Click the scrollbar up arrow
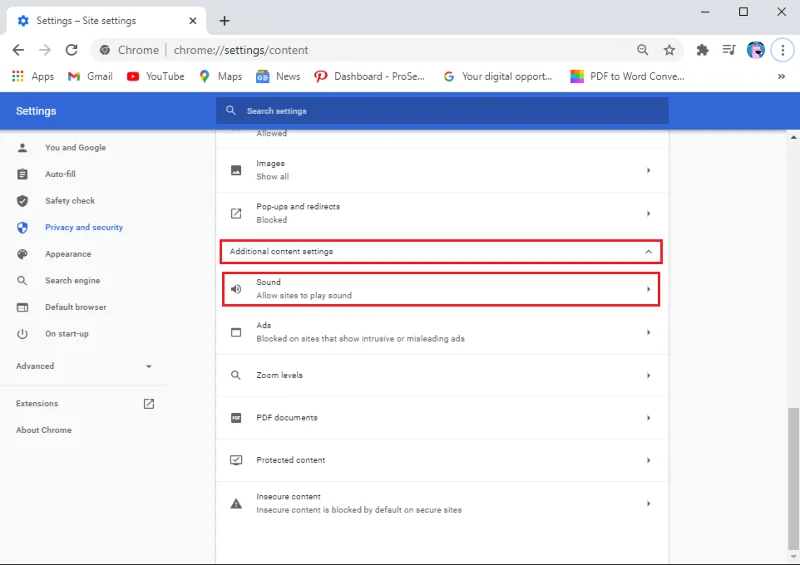Screen dimensions: 800x565 point(793,137)
